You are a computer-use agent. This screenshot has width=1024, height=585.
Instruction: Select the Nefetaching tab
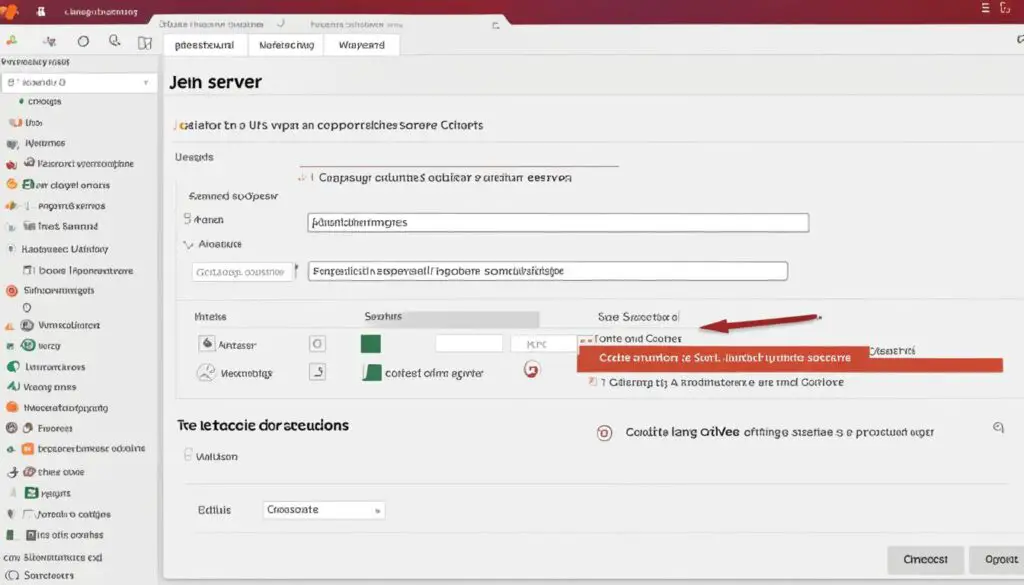286,44
